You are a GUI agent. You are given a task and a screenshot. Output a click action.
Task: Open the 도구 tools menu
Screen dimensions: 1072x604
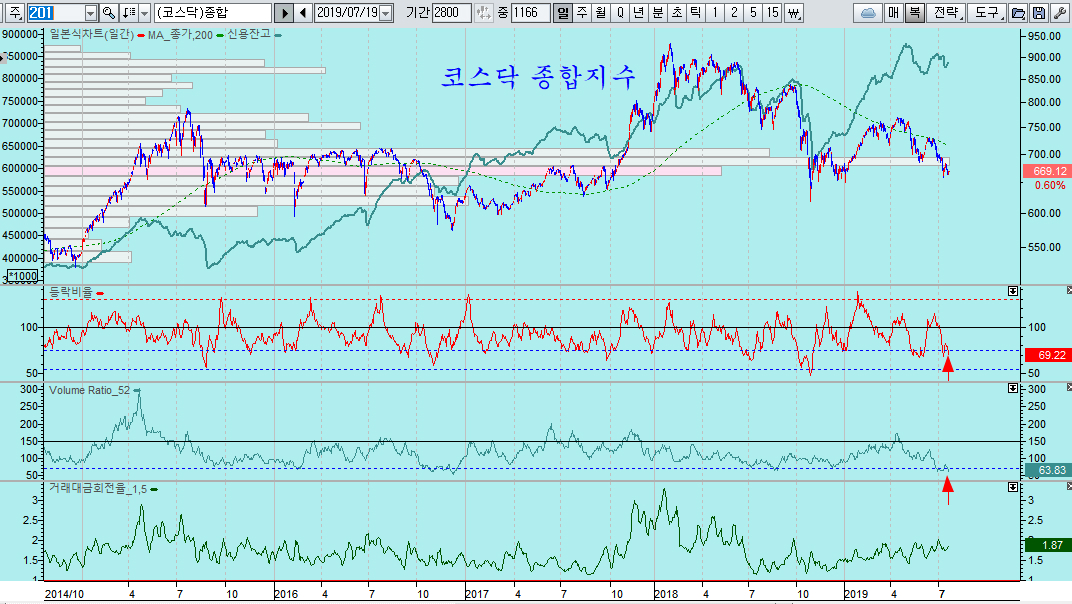pos(986,13)
